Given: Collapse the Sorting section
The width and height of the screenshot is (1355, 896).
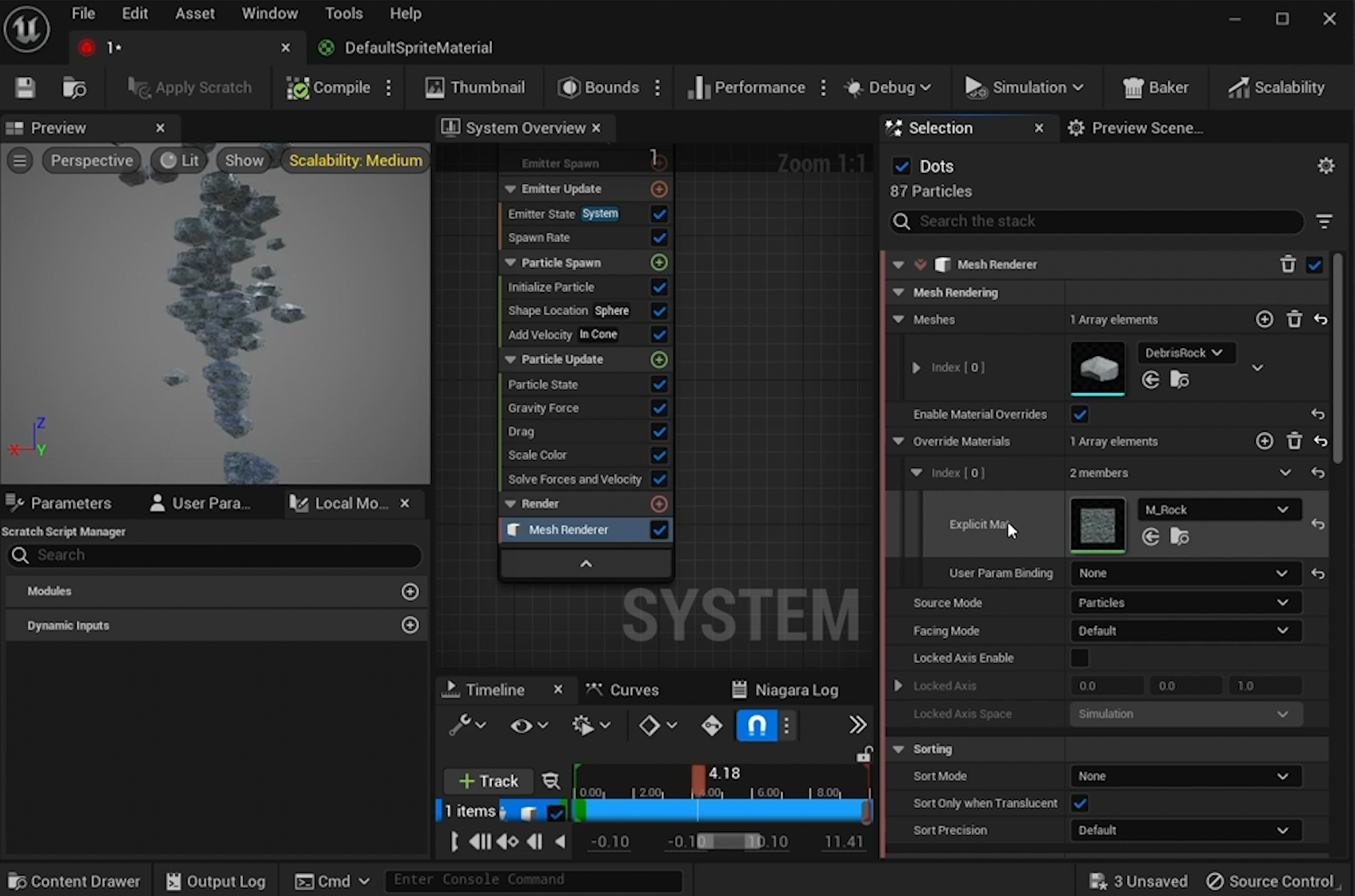Looking at the screenshot, I should 898,749.
